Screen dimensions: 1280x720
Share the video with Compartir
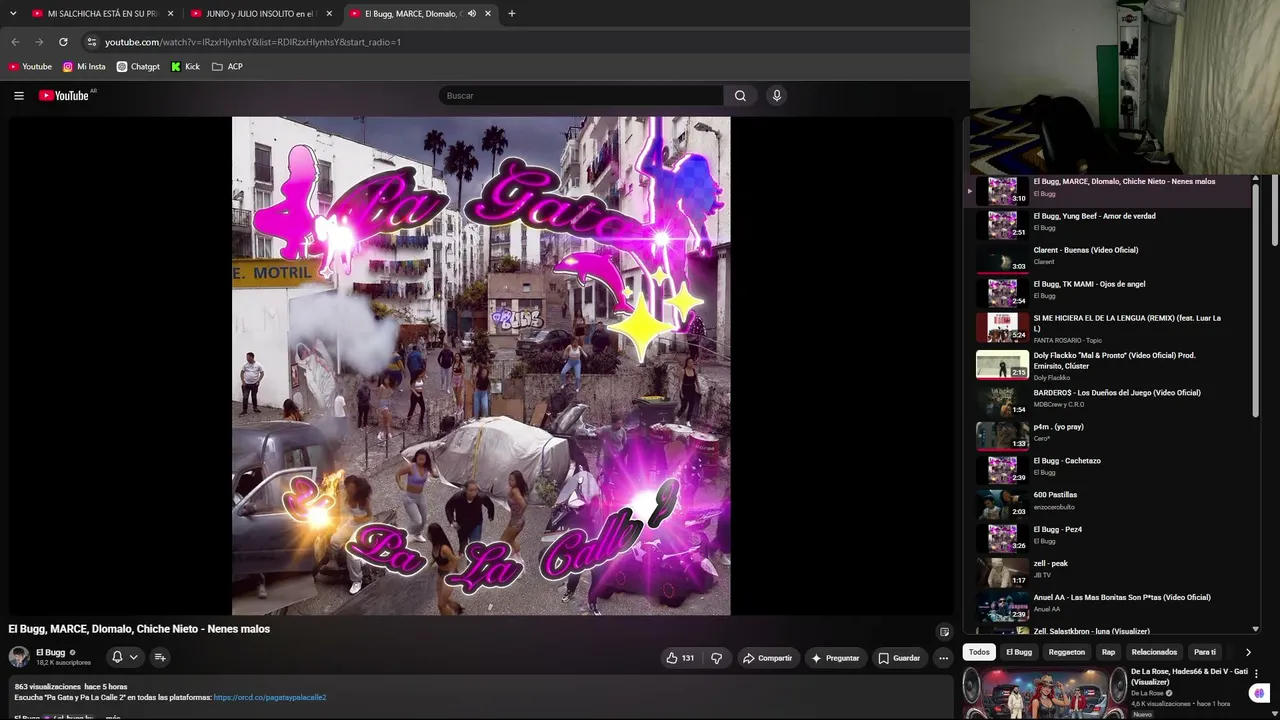pyautogui.click(x=767, y=658)
